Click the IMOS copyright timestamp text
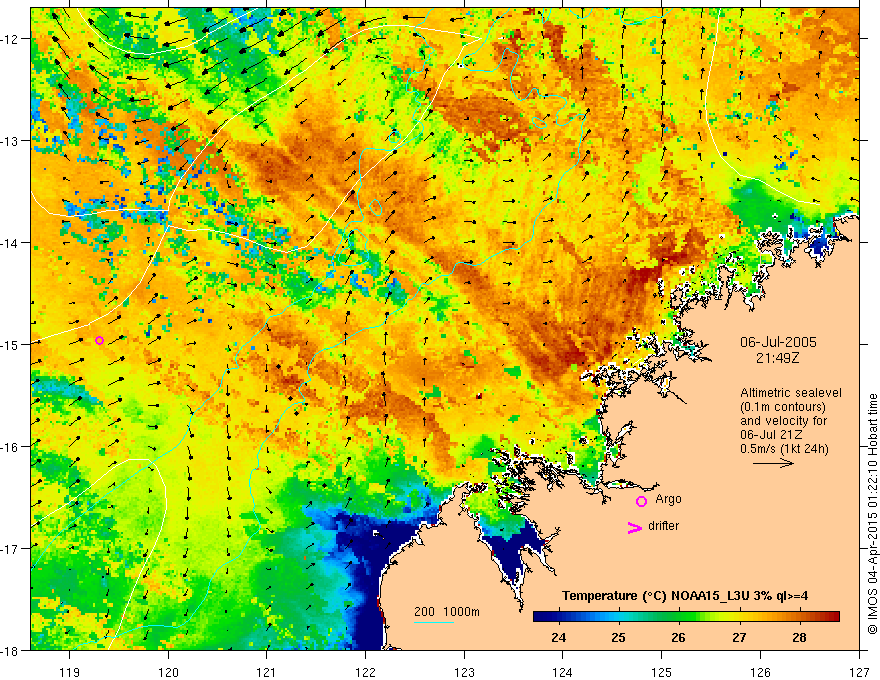The height and width of the screenshot is (680, 880). [x=872, y=515]
